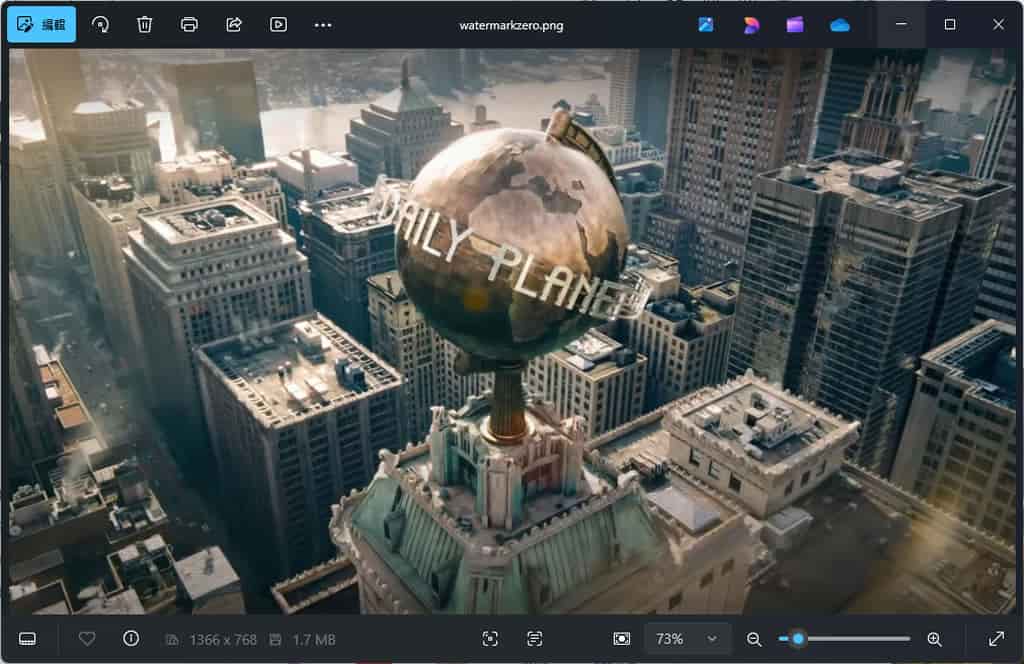Maximize the Photos window

pos(950,24)
